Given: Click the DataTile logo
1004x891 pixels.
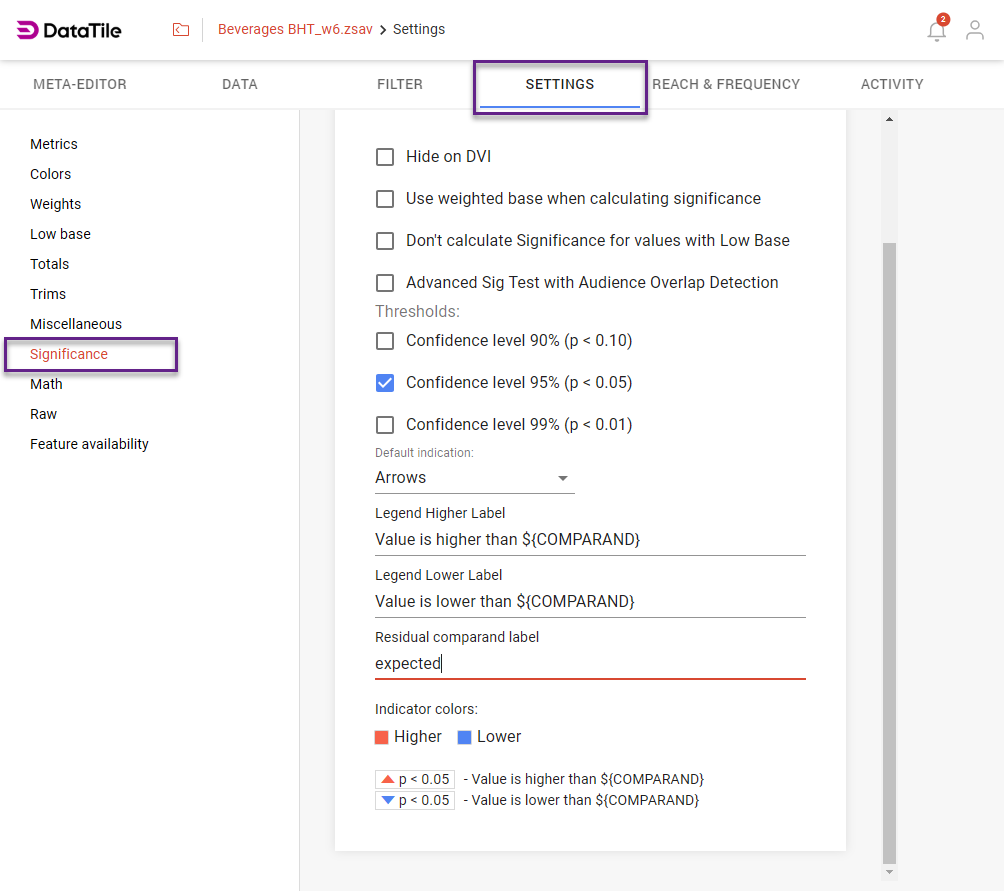Looking at the screenshot, I should click(69, 30).
